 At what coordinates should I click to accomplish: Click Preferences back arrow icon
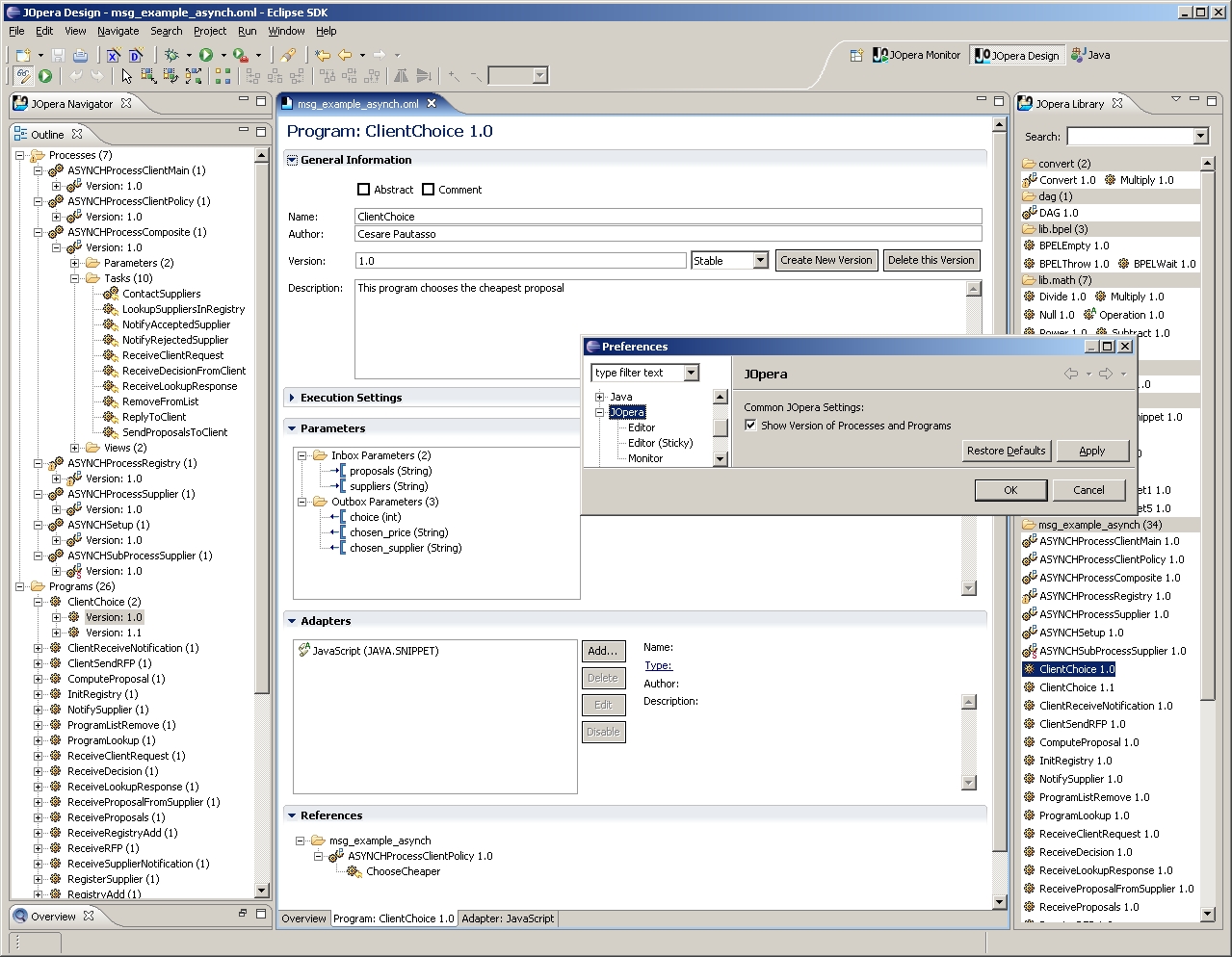(x=1070, y=374)
